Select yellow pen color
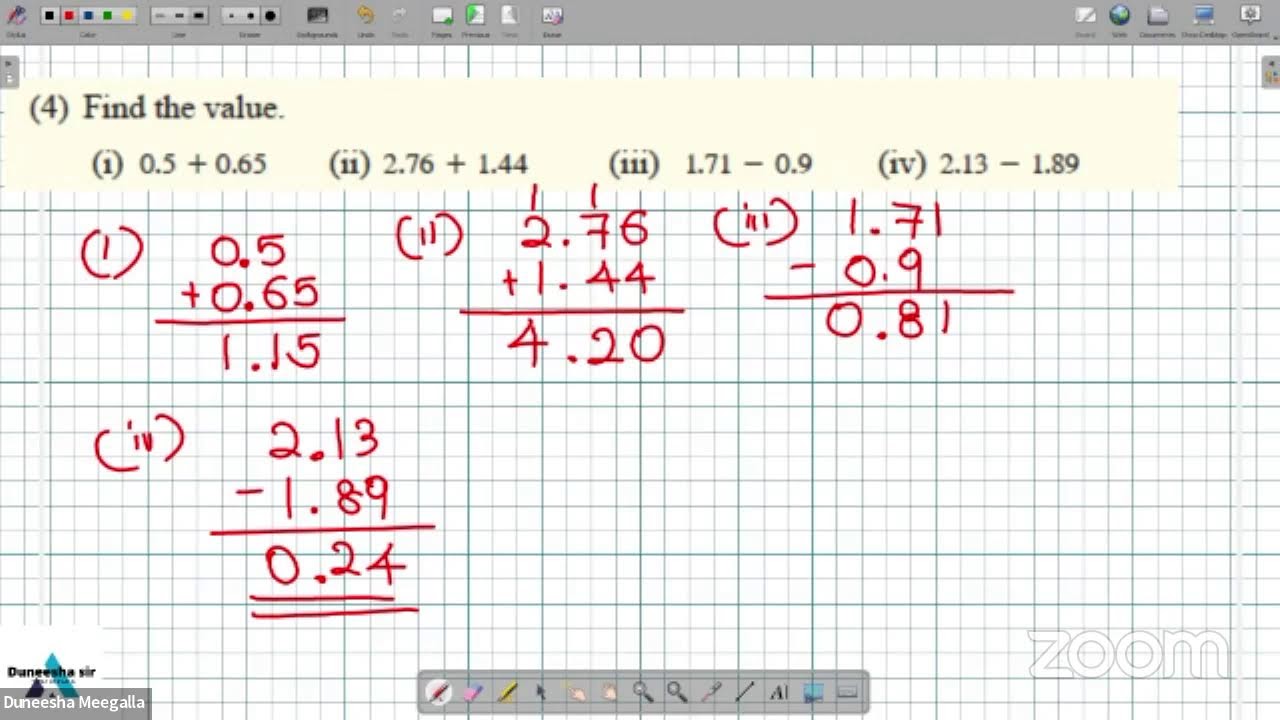The width and height of the screenshot is (1280, 720). pos(126,16)
